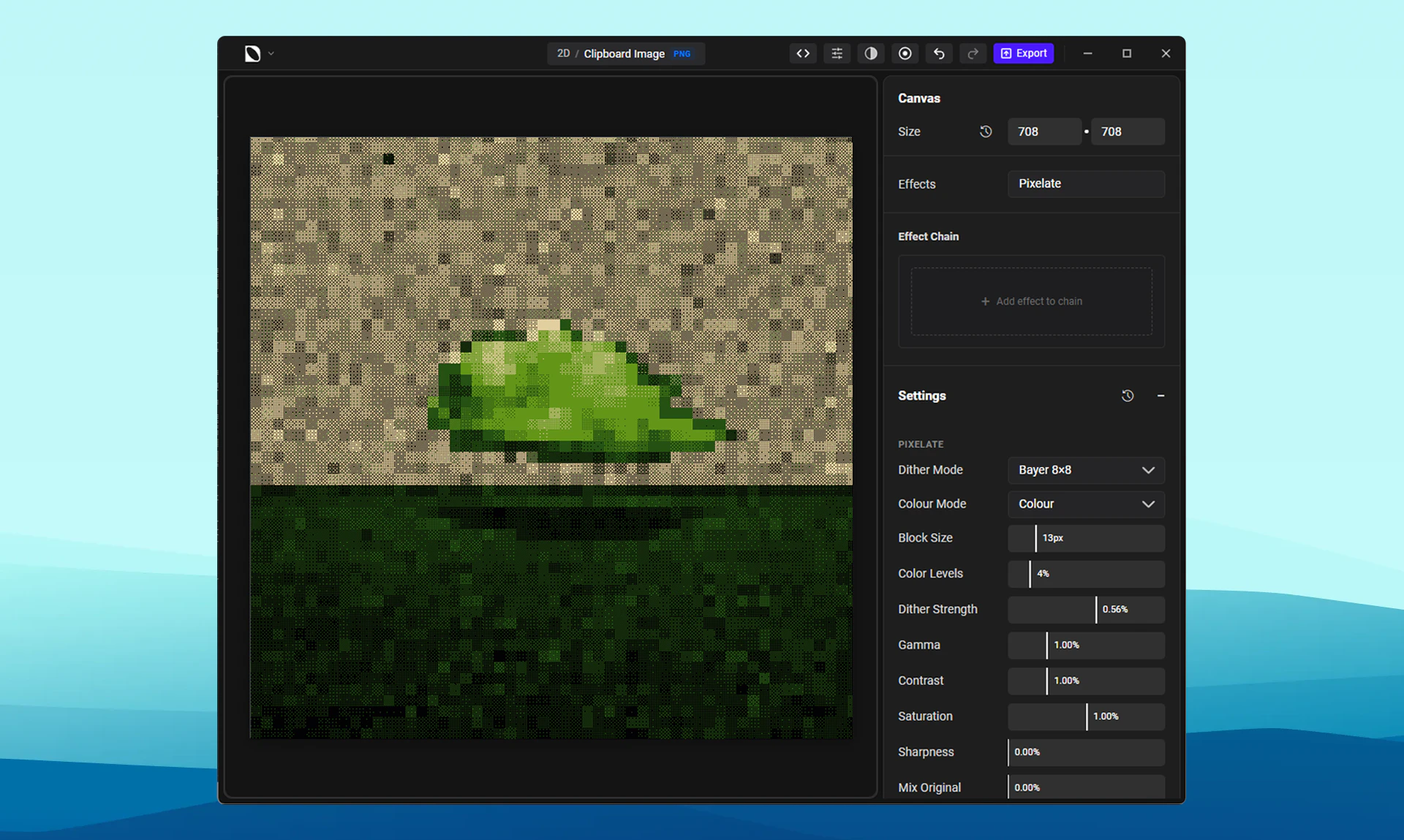Select the 2D breadcrumb item
The width and height of the screenshot is (1404, 840).
click(563, 53)
